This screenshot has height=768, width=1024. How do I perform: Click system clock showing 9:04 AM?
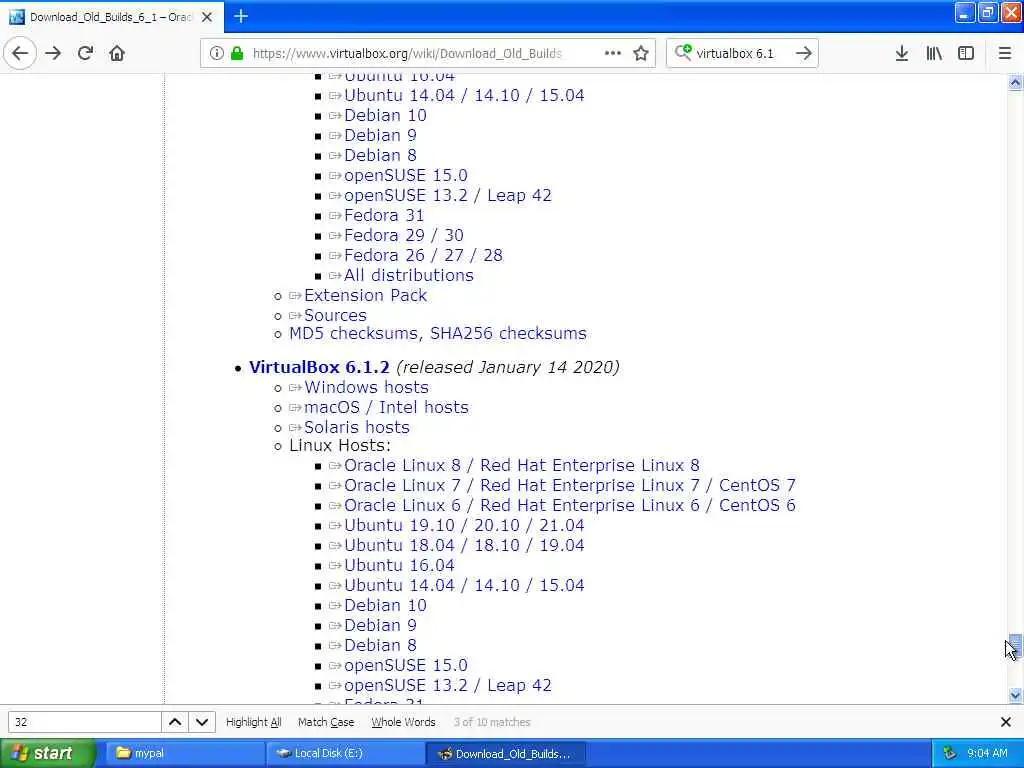click(x=987, y=753)
